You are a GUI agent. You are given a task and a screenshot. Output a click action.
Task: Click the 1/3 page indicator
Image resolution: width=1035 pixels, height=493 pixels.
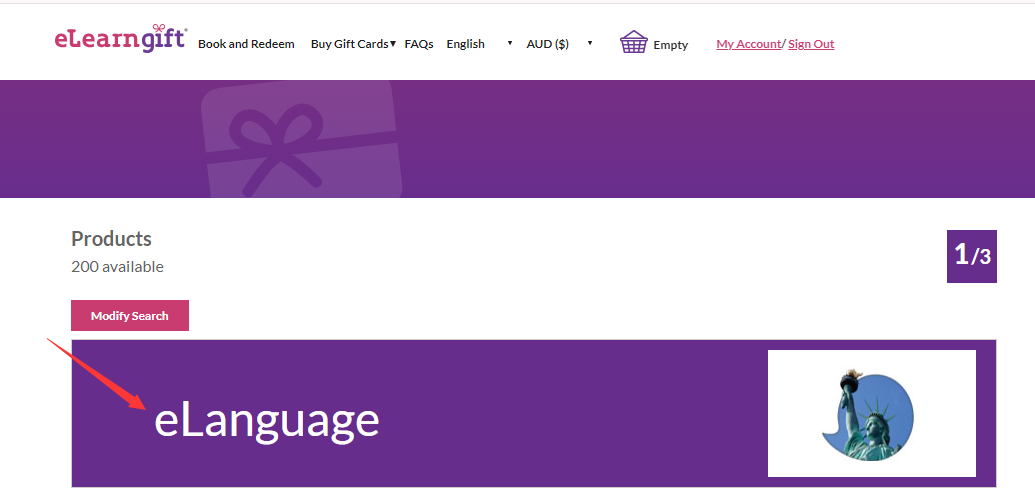coord(972,256)
